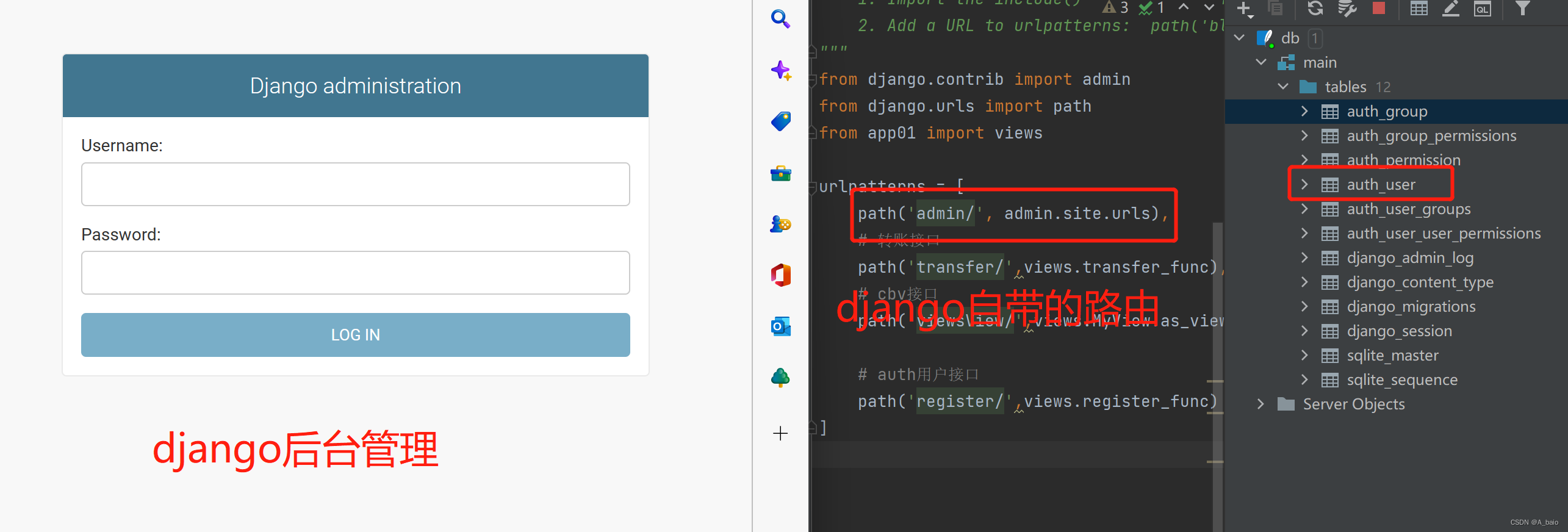
Task: Click the Duplicate icon in database toolbar
Action: [x=1275, y=8]
